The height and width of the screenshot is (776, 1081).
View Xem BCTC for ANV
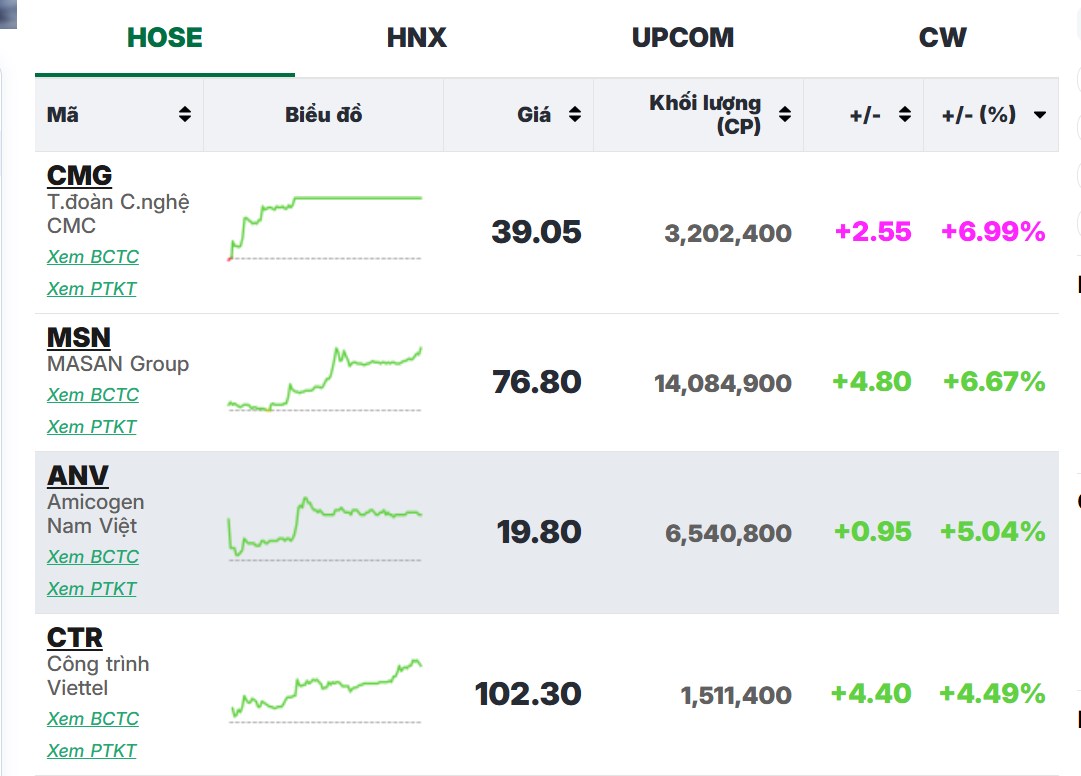tap(93, 557)
